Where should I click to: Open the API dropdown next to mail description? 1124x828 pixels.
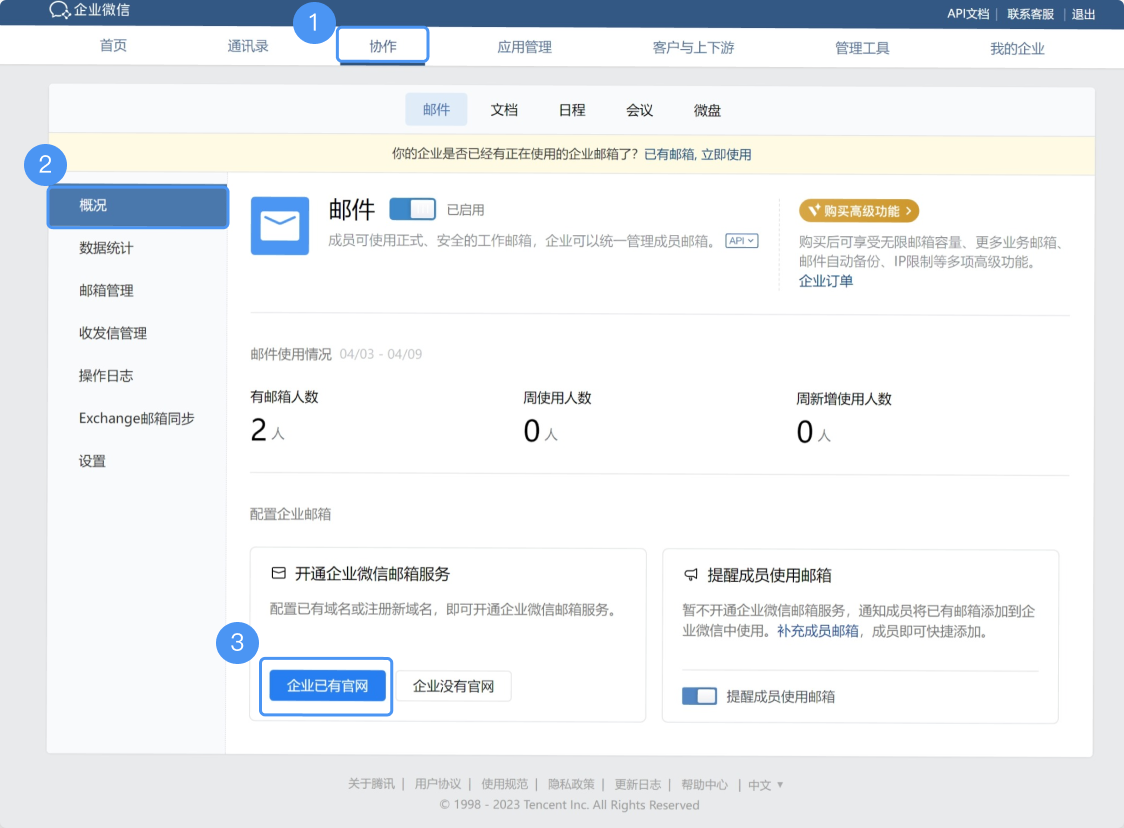pyautogui.click(x=741, y=241)
